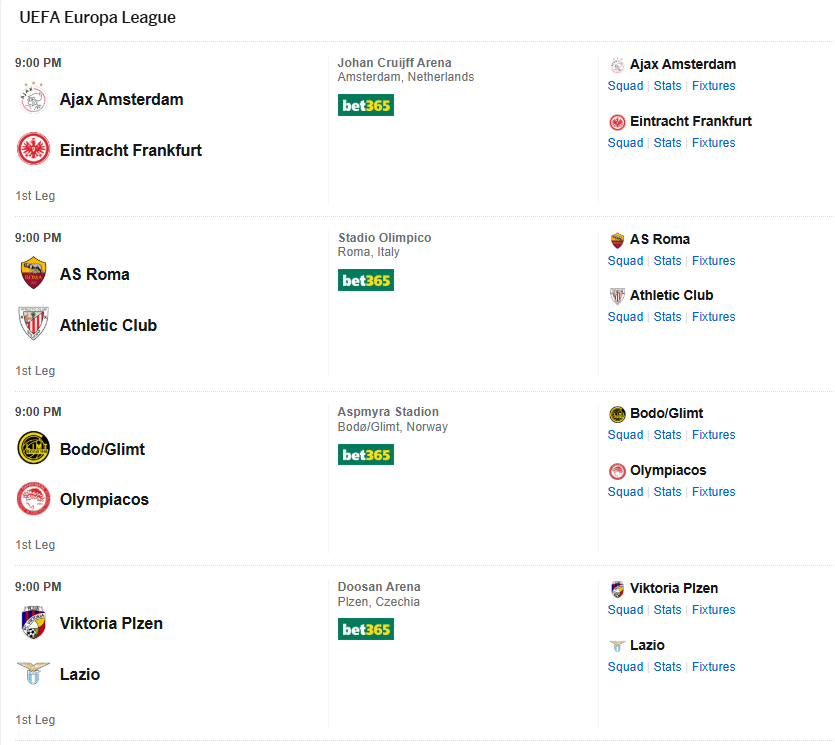Viewport: 835px width, 745px height.
Task: Open bet365 logo for Viktoria Plzen match
Action: pyautogui.click(x=366, y=629)
